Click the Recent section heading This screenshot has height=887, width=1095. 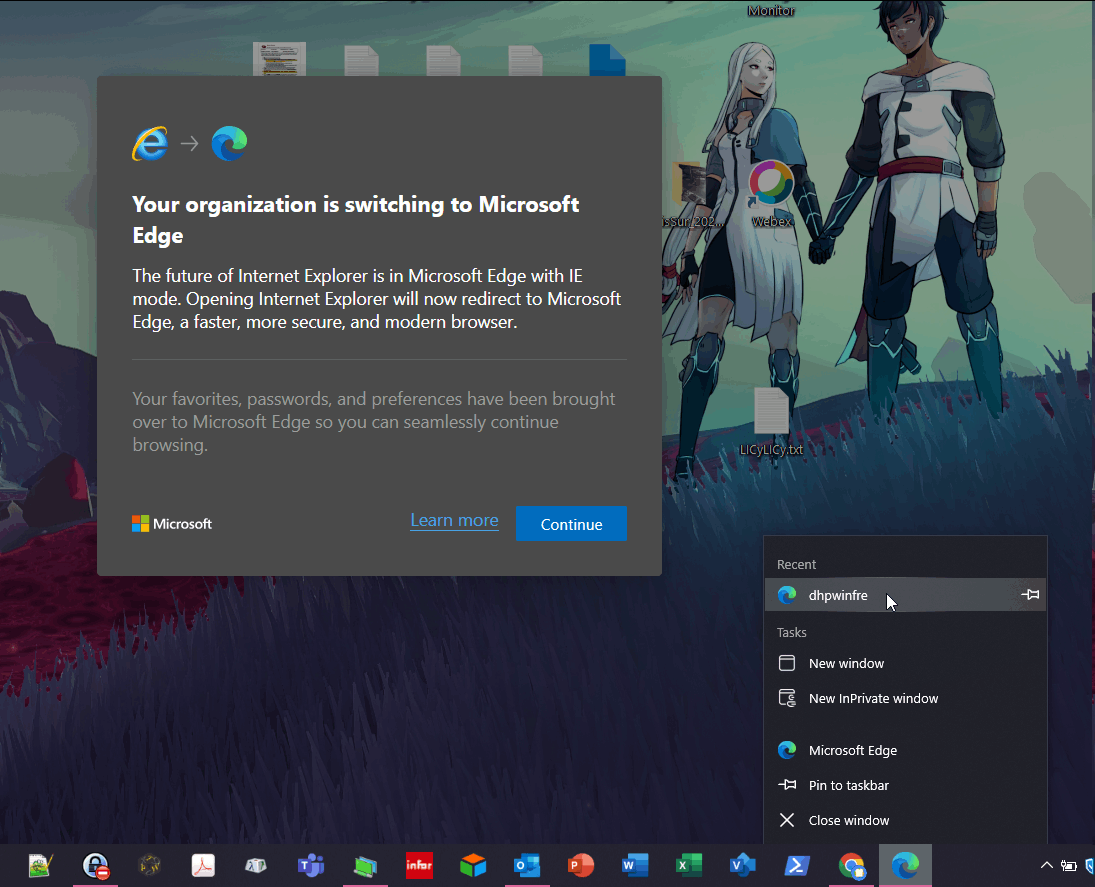pos(796,564)
